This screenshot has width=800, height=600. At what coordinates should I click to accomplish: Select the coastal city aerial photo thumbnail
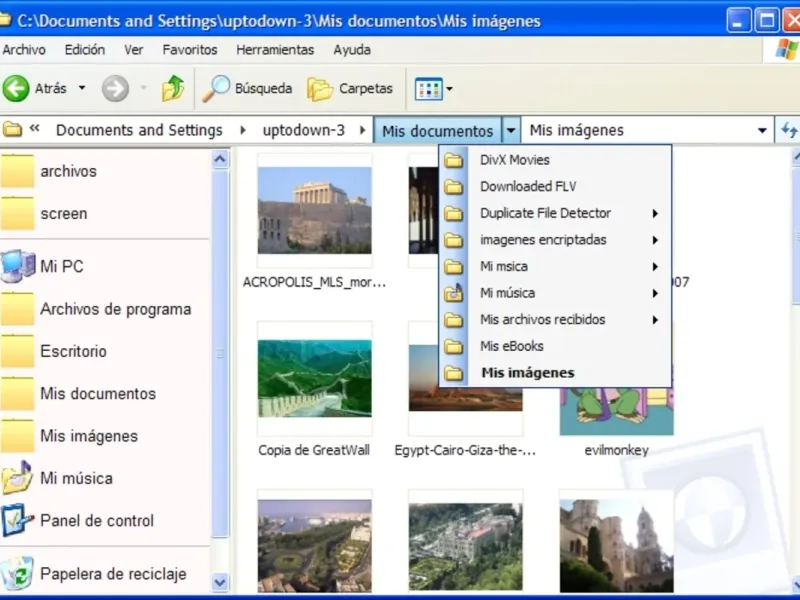point(315,546)
